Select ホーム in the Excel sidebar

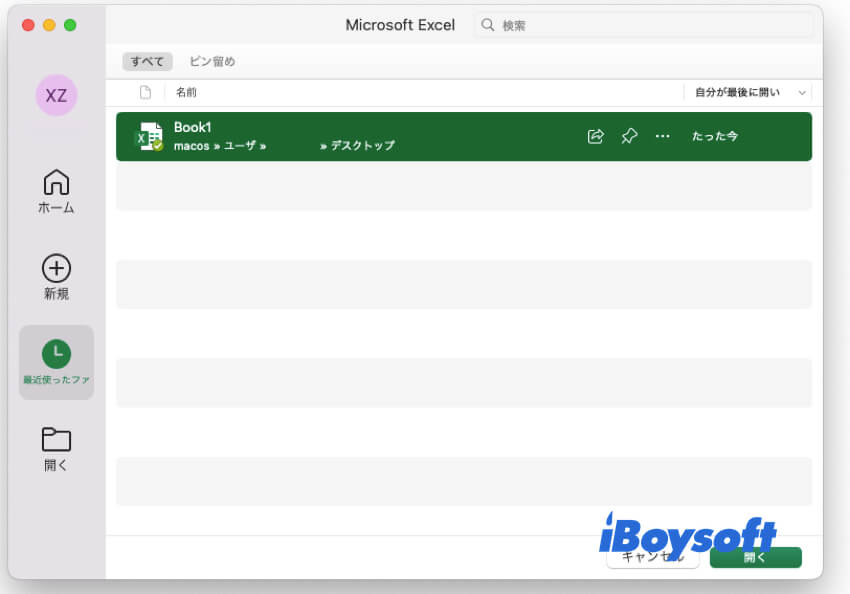tap(56, 190)
